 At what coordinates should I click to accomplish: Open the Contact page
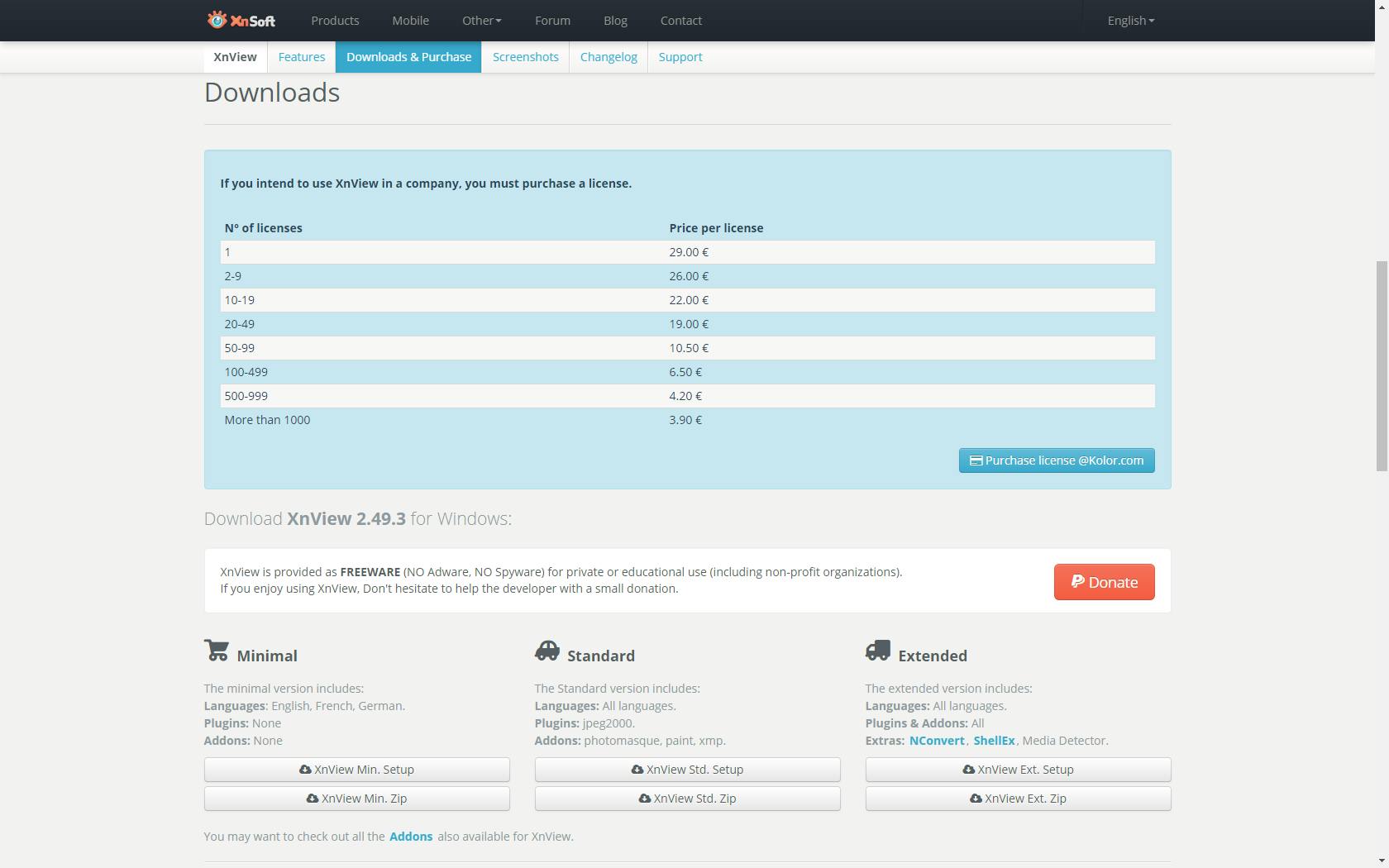[681, 21]
